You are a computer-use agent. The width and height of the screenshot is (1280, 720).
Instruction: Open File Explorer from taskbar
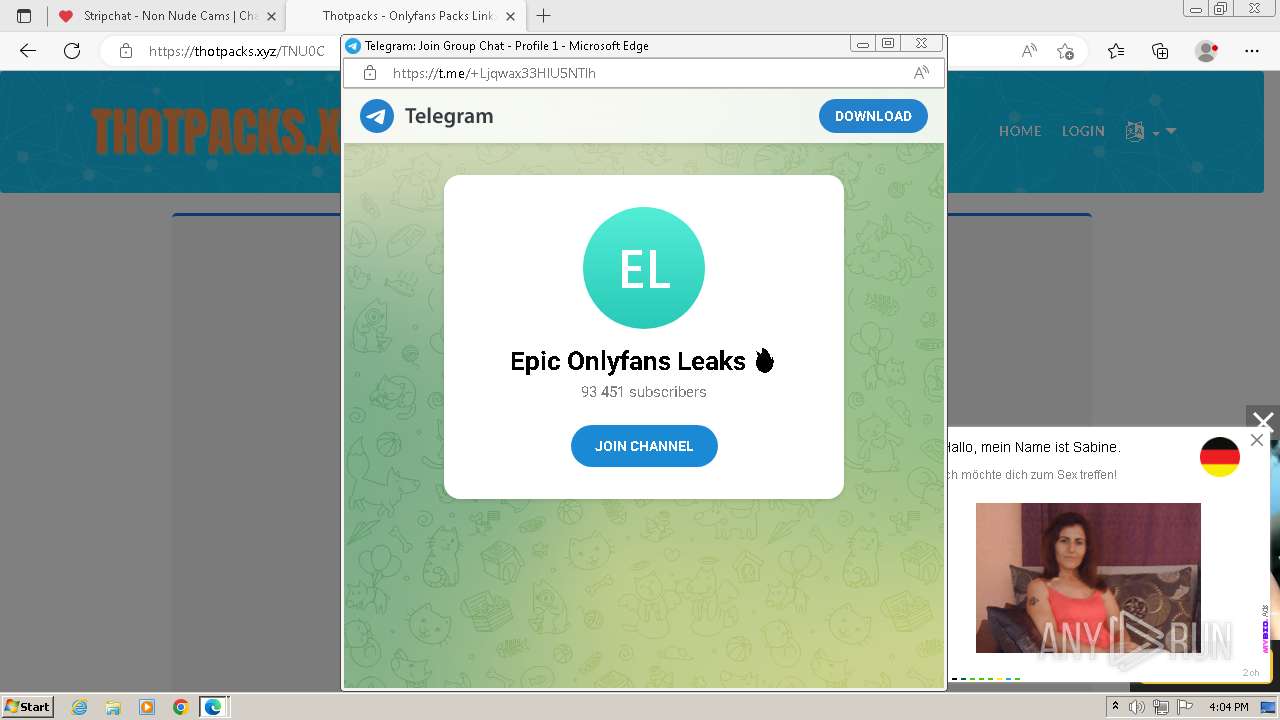point(113,707)
